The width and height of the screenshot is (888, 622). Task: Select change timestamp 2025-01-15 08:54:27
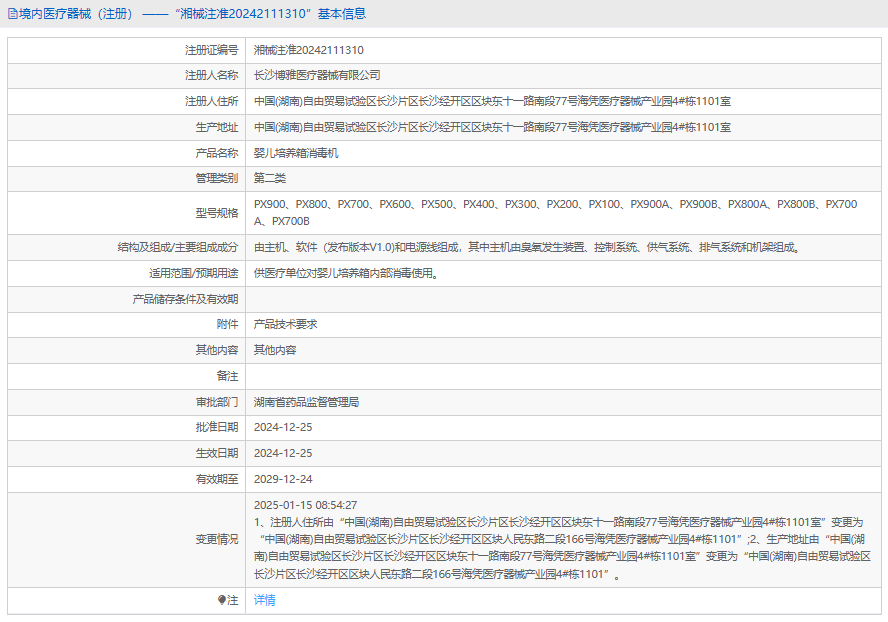[305, 505]
